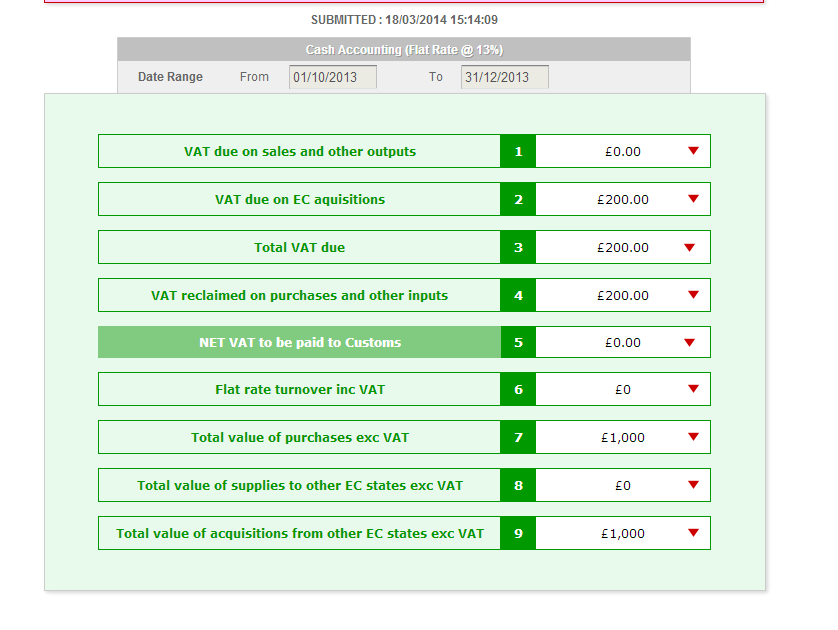Click Cash Accounting Flat Rate header bar

404,50
